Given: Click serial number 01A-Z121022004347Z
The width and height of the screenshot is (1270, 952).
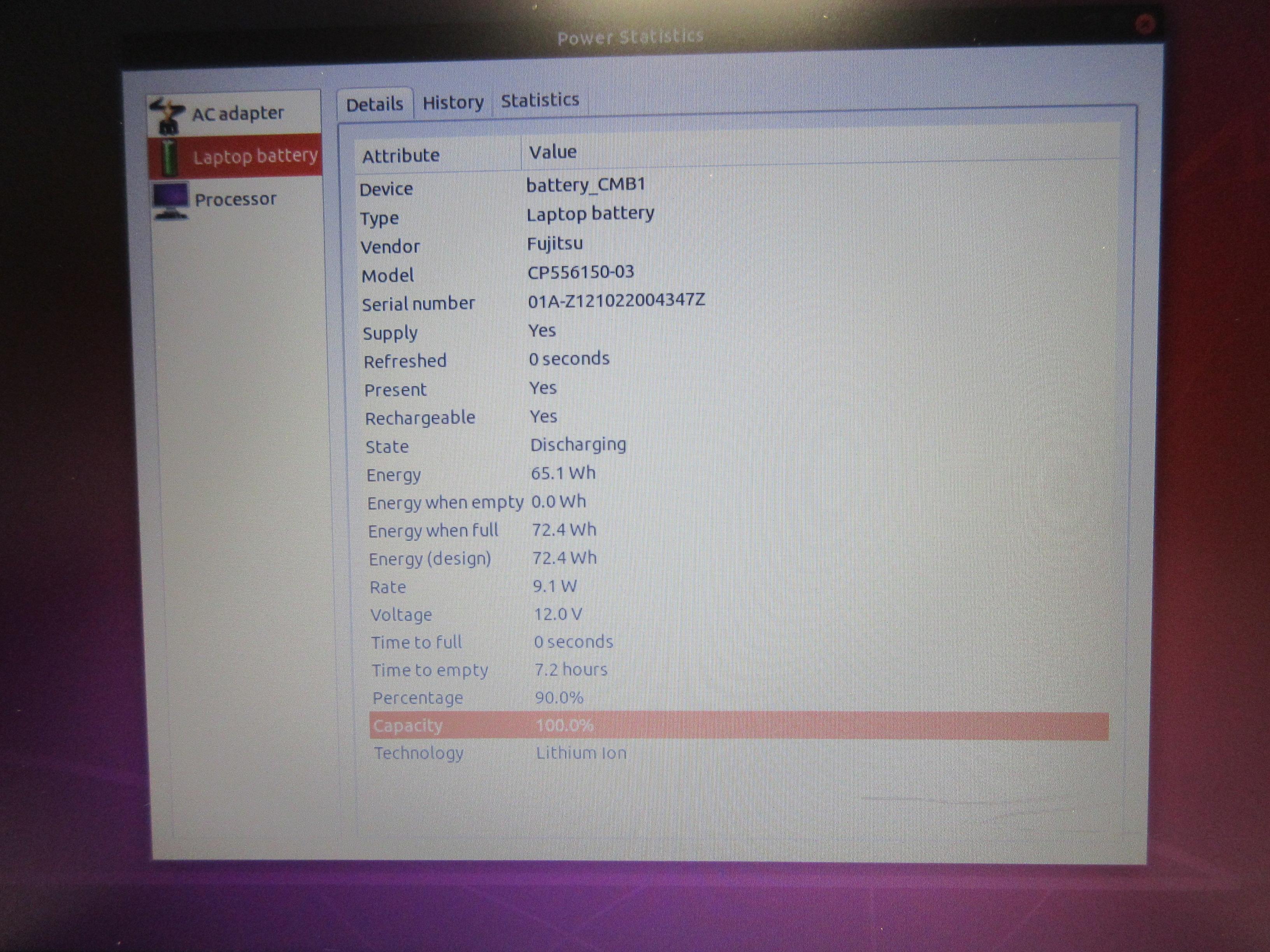Looking at the screenshot, I should click(x=616, y=301).
